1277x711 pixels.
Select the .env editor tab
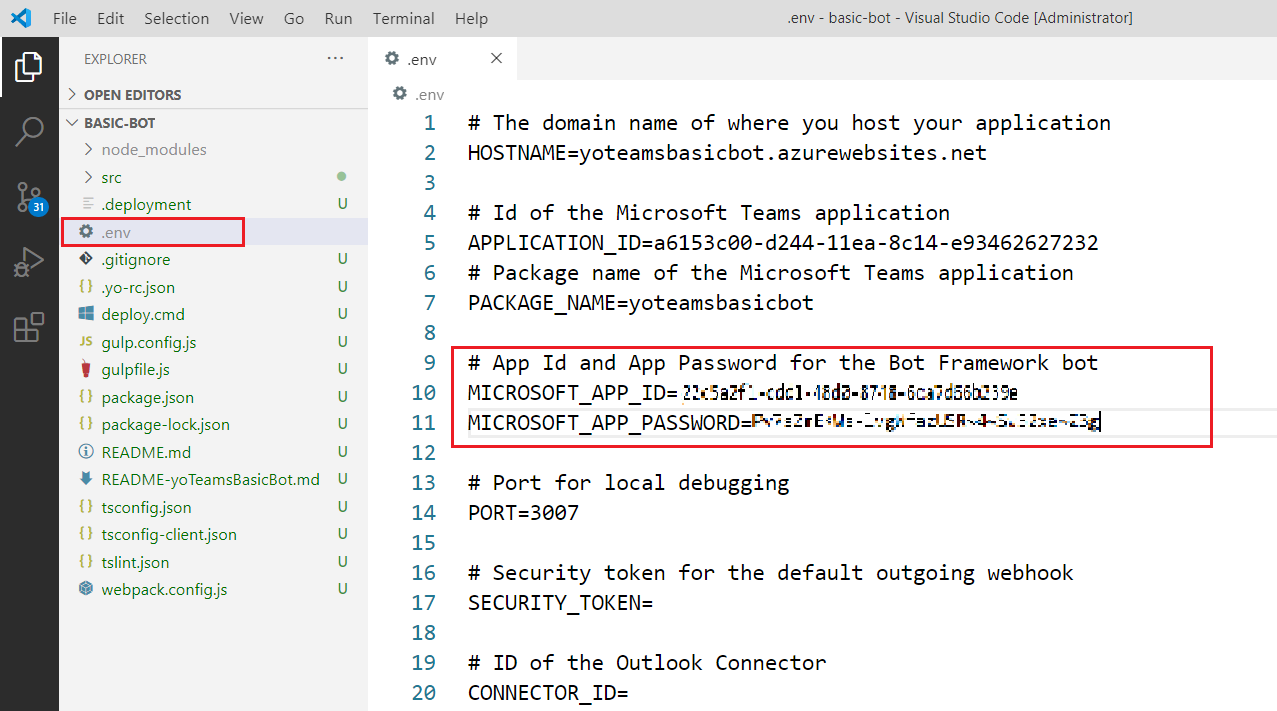coord(422,59)
